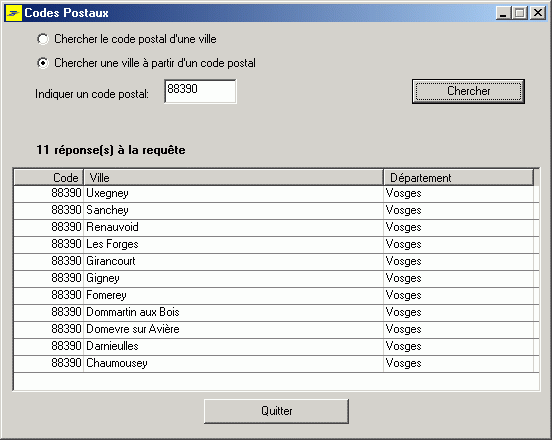The image size is (552, 440).
Task: Click the yellow La Poste title bar icon
Action: pos(13,13)
